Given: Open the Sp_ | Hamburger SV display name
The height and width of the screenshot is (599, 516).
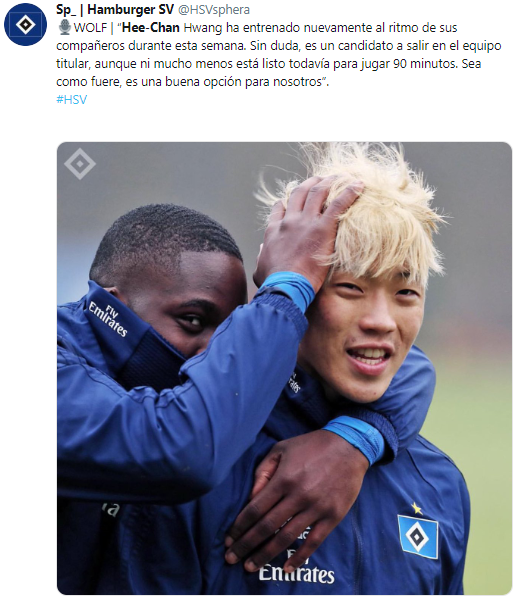Looking at the screenshot, I should [115, 9].
